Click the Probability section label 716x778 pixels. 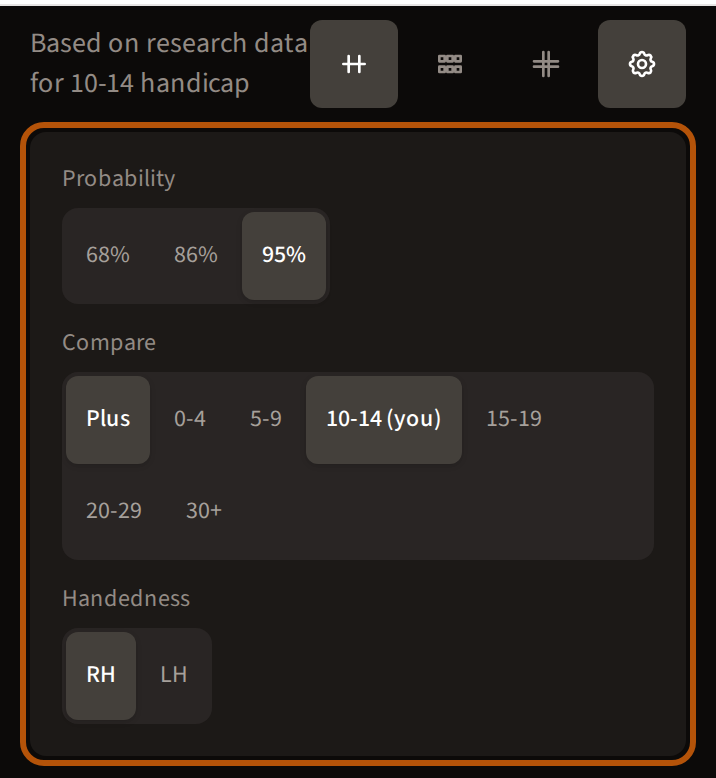(x=119, y=179)
